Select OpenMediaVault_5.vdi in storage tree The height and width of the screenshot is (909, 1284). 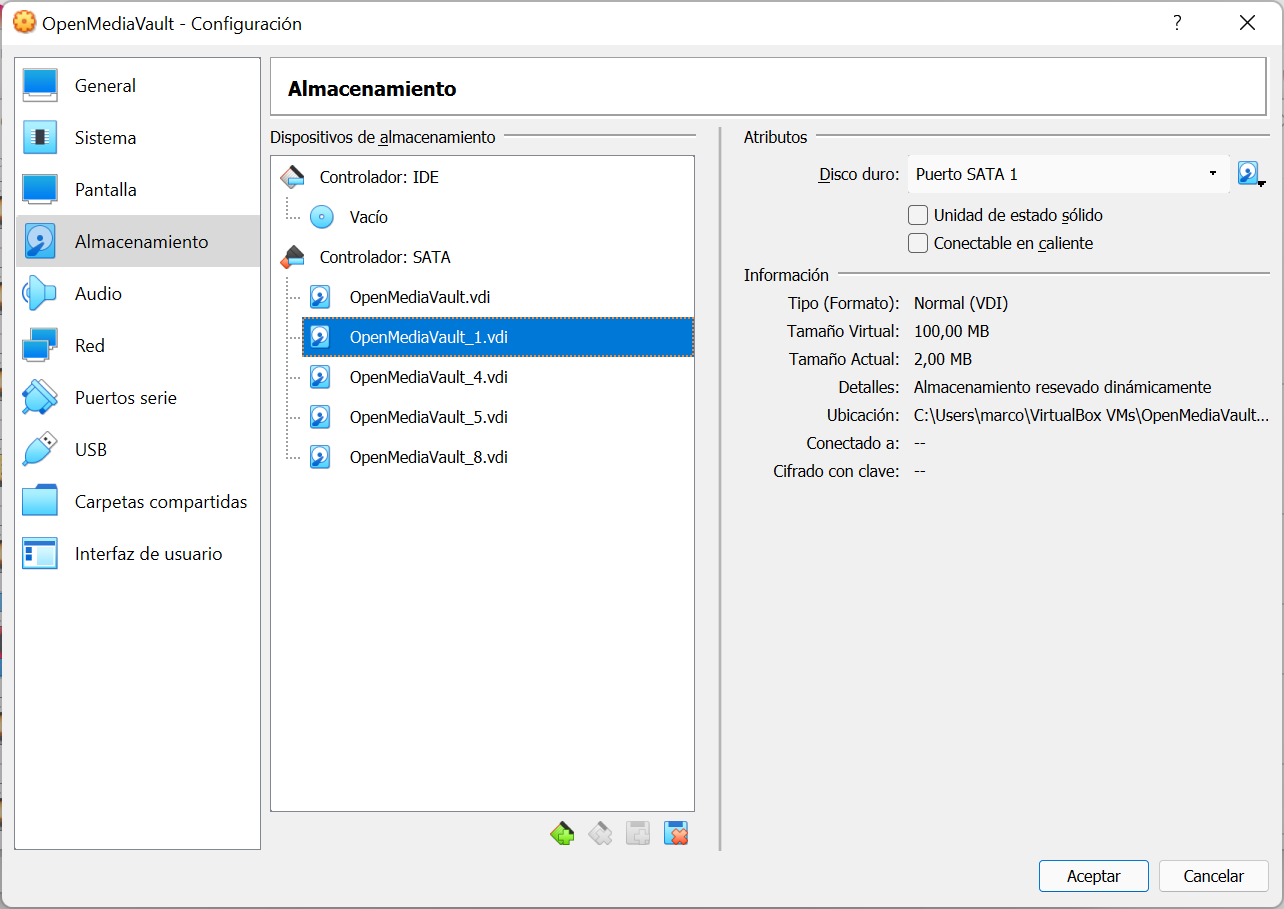[x=428, y=417]
